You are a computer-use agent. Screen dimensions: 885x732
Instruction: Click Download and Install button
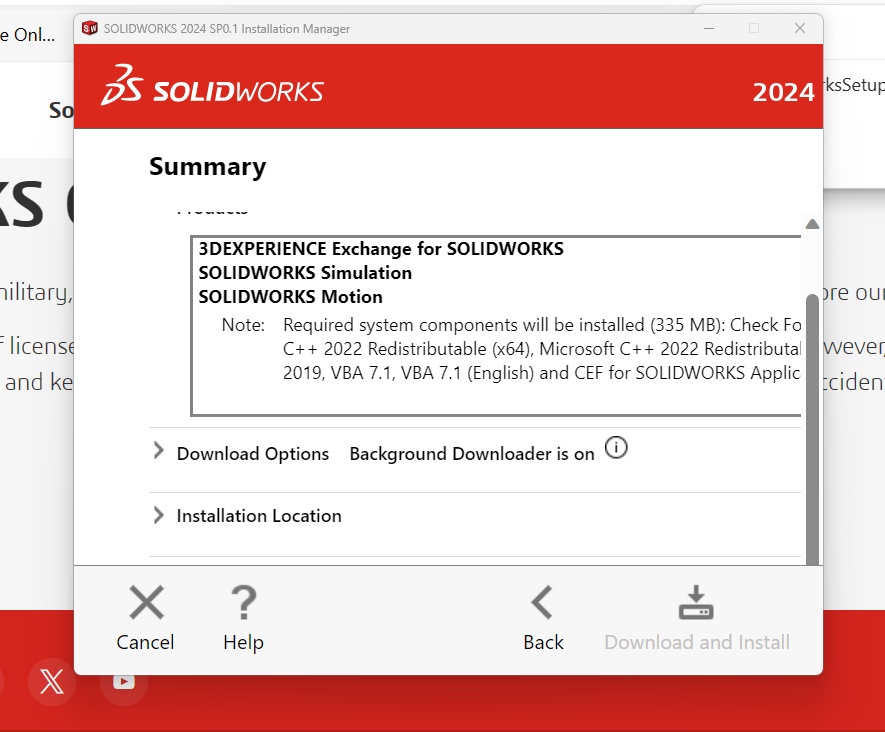[x=696, y=618]
